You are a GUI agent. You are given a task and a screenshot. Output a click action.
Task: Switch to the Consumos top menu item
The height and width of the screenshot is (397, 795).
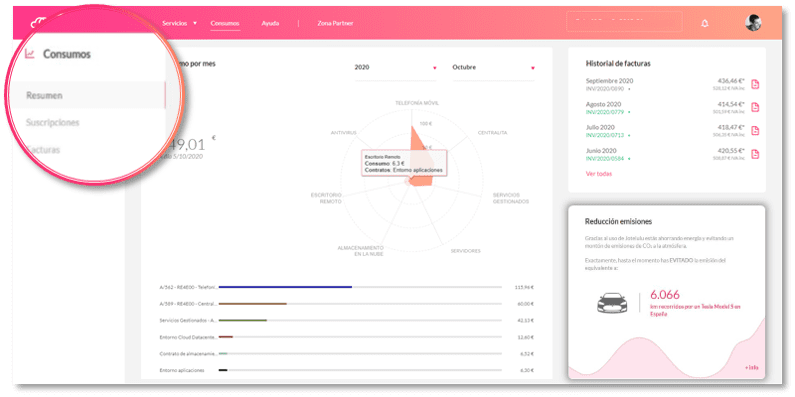coord(225,23)
